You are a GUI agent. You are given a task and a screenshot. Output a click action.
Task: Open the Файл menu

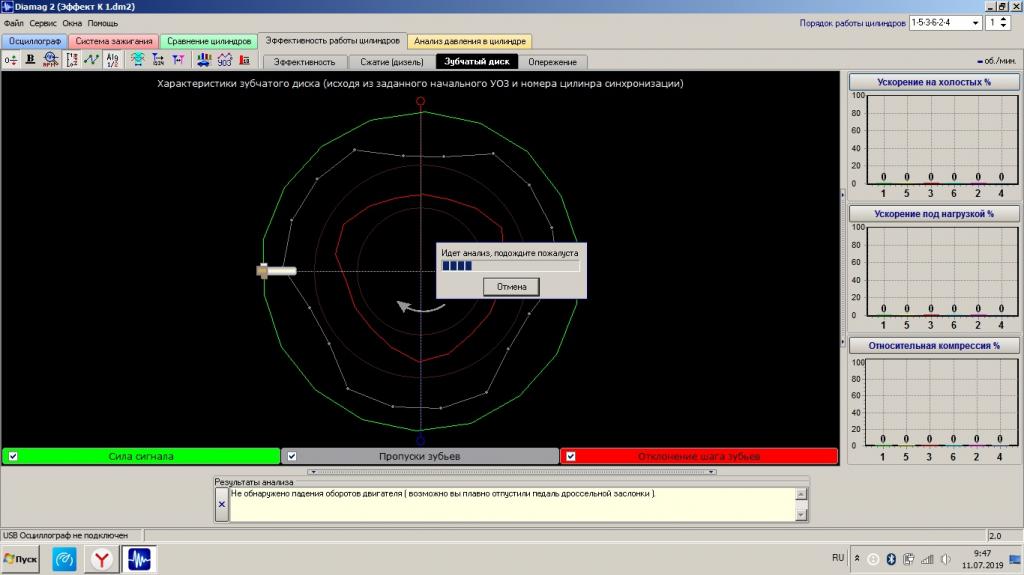pyautogui.click(x=14, y=23)
